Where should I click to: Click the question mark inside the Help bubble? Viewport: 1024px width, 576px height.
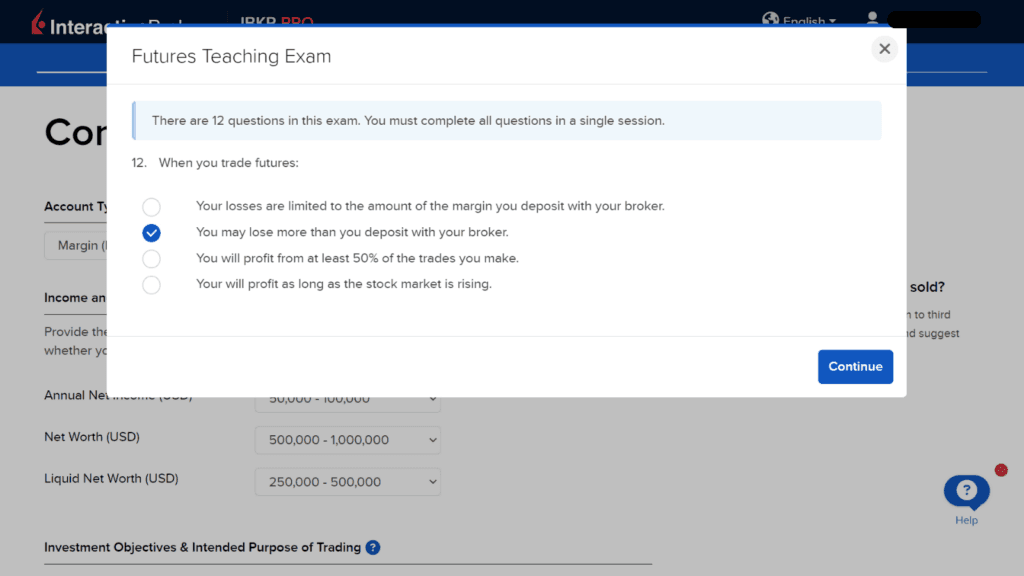tap(965, 489)
